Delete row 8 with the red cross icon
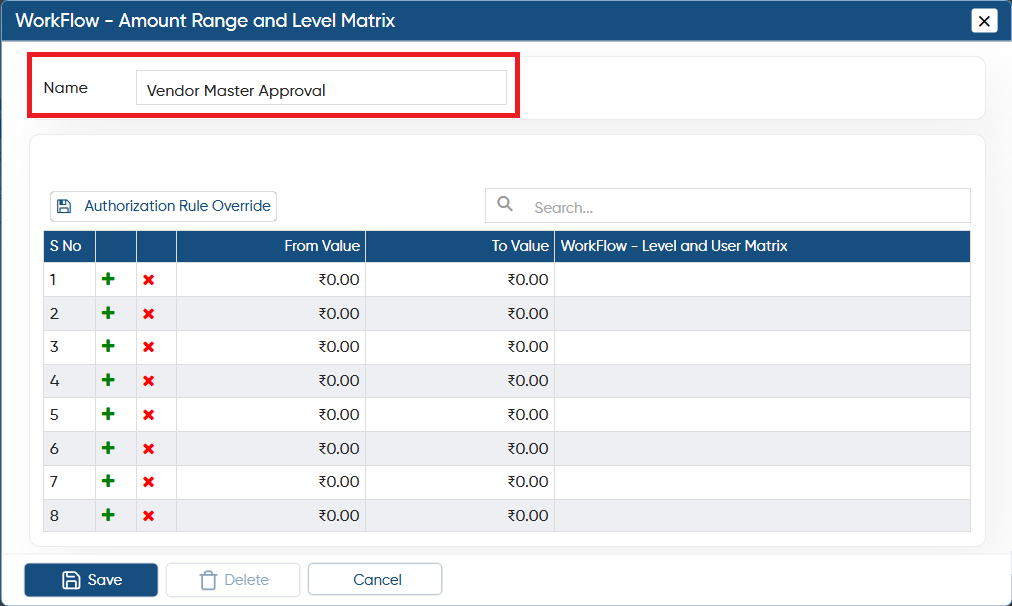 [148, 516]
